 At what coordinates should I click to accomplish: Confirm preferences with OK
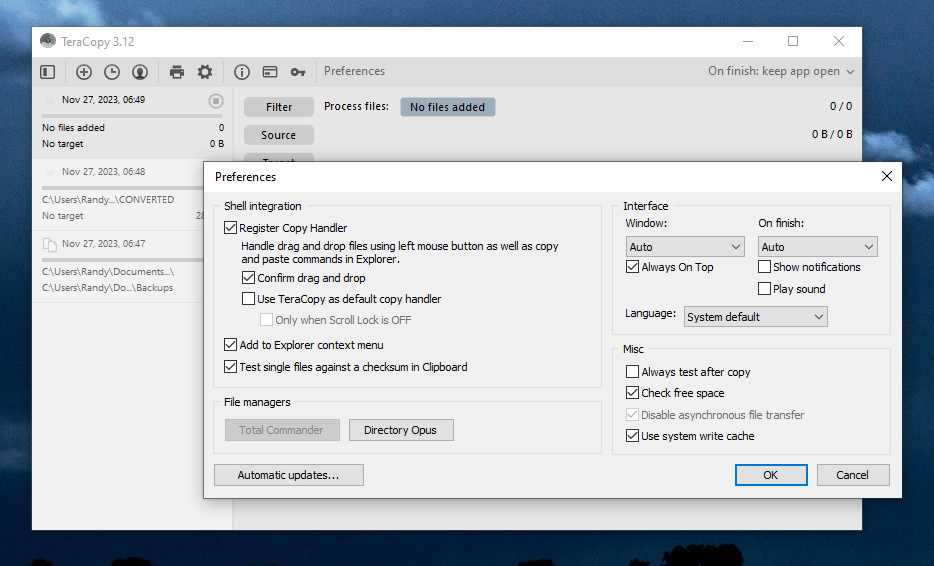(x=771, y=475)
